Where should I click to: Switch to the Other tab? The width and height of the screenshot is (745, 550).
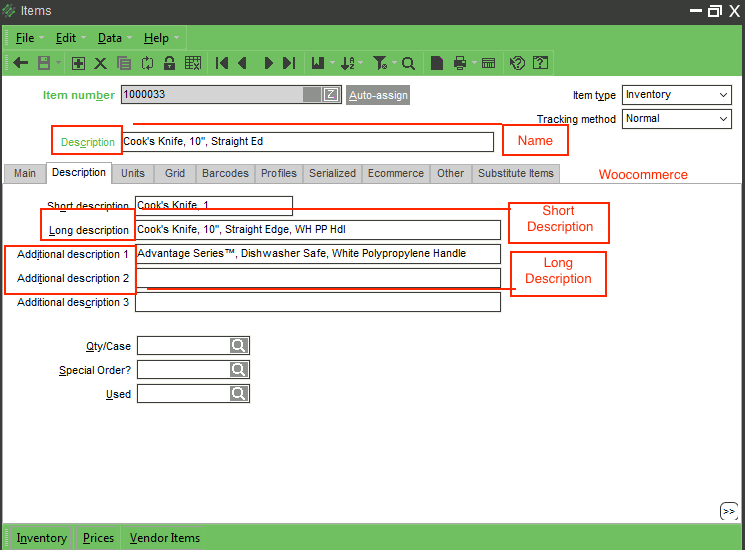coord(450,173)
